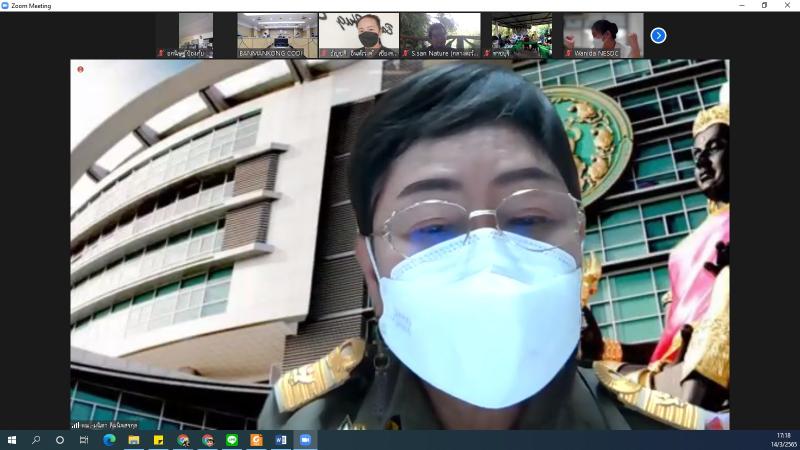Open Windows taskbar search
Screen dimensions: 800x450
click(36, 440)
